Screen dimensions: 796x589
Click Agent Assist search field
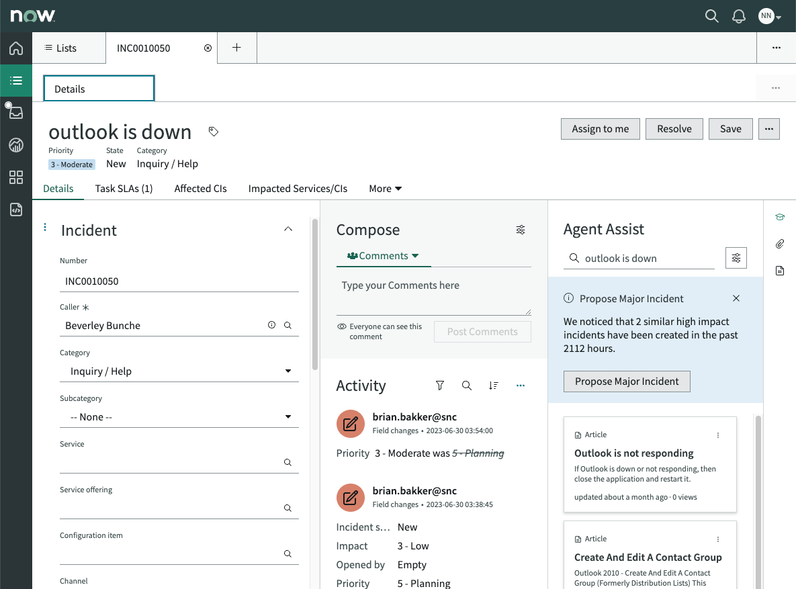point(639,258)
